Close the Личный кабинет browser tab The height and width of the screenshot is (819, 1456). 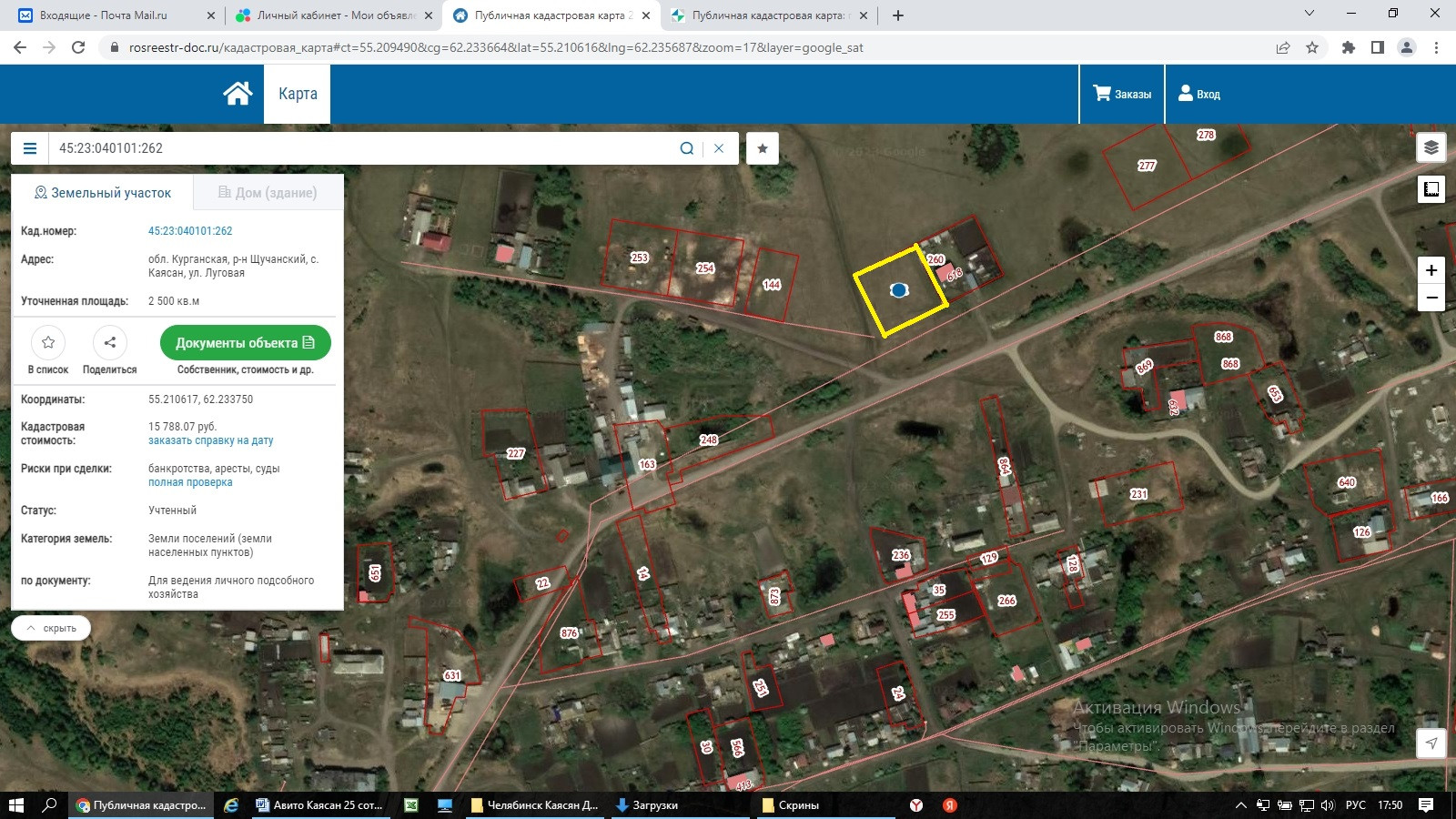[430, 15]
